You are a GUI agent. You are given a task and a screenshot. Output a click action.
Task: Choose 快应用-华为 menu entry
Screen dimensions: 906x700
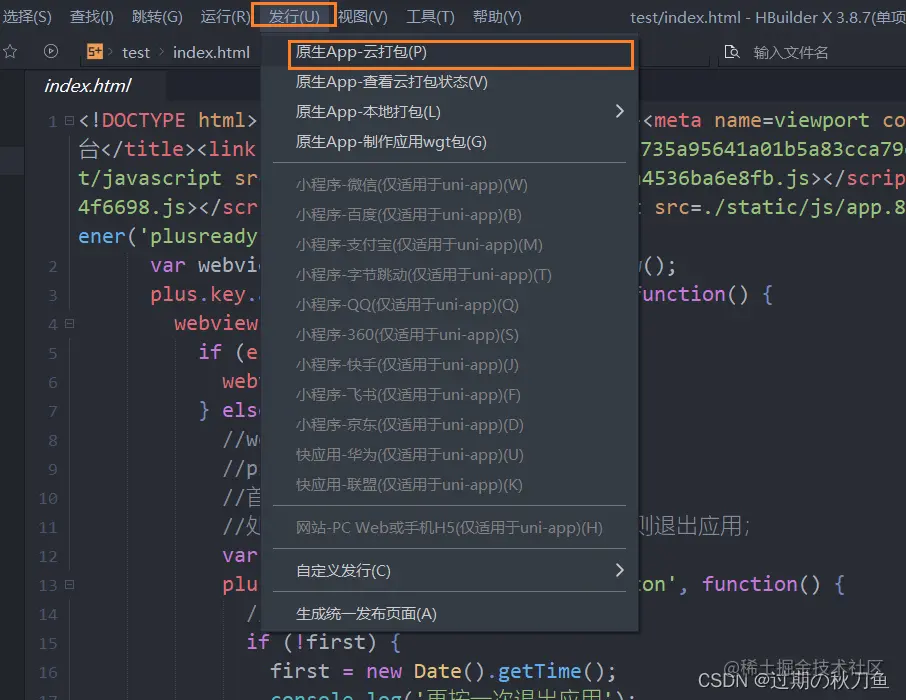pyautogui.click(x=450, y=455)
